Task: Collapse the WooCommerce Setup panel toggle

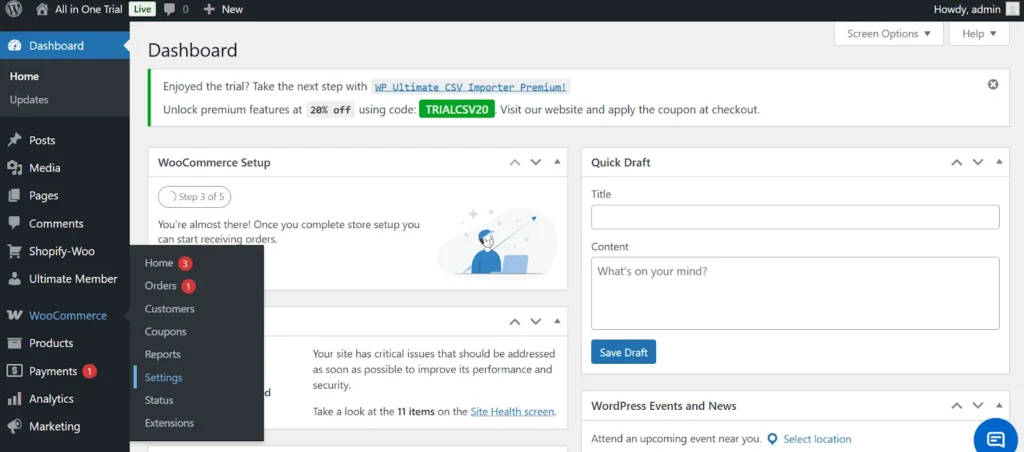Action: click(557, 162)
